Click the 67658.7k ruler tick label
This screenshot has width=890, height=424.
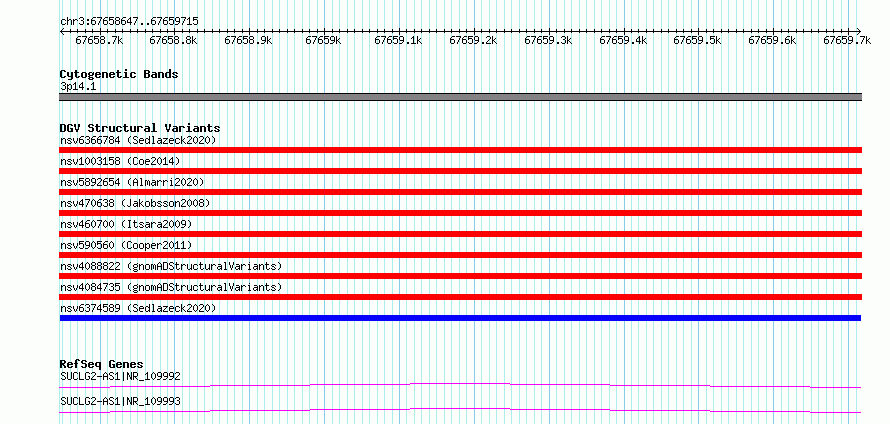[99, 40]
